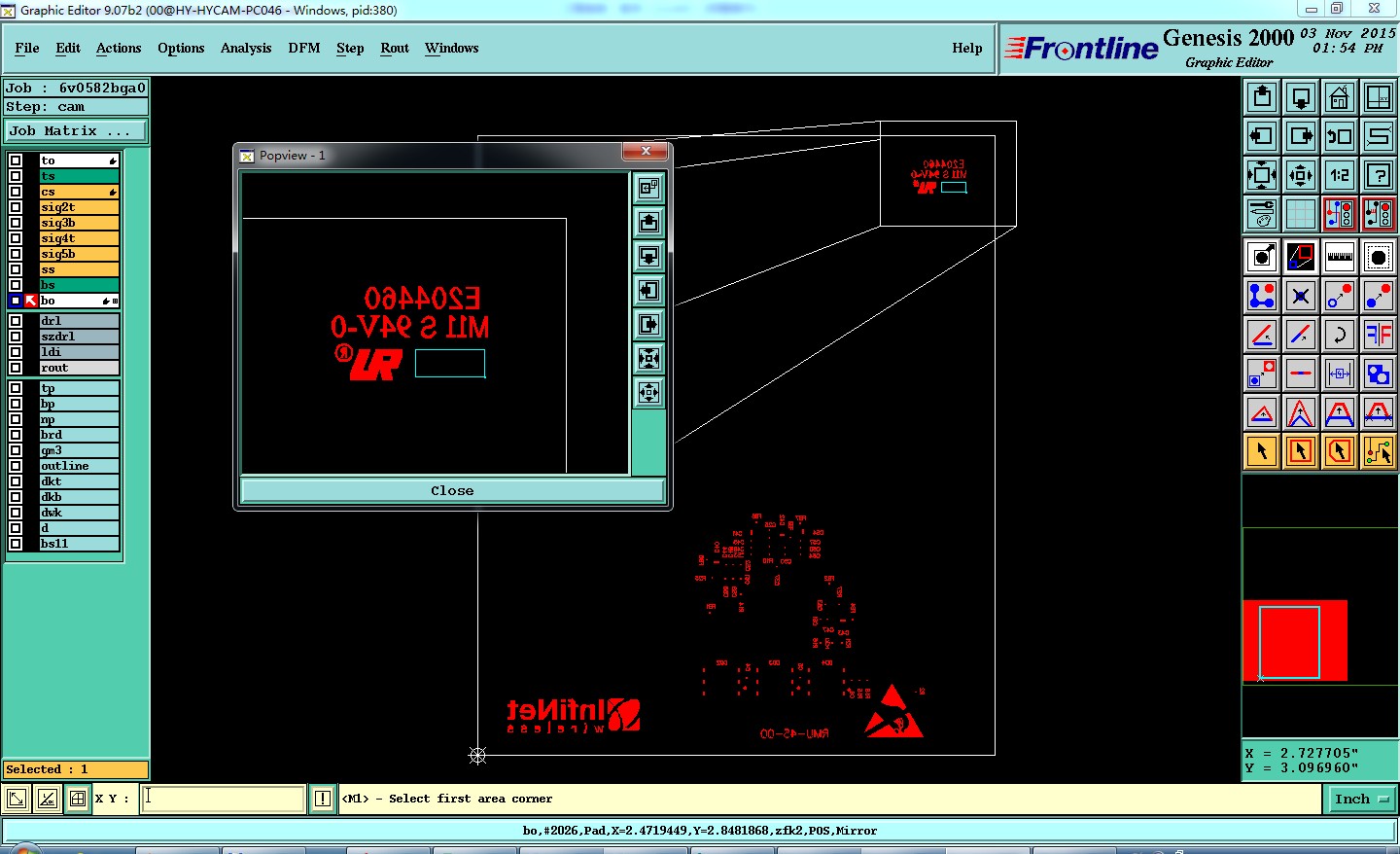The height and width of the screenshot is (854, 1400).
Task: Select layer name sig3b
Action: pos(79,223)
